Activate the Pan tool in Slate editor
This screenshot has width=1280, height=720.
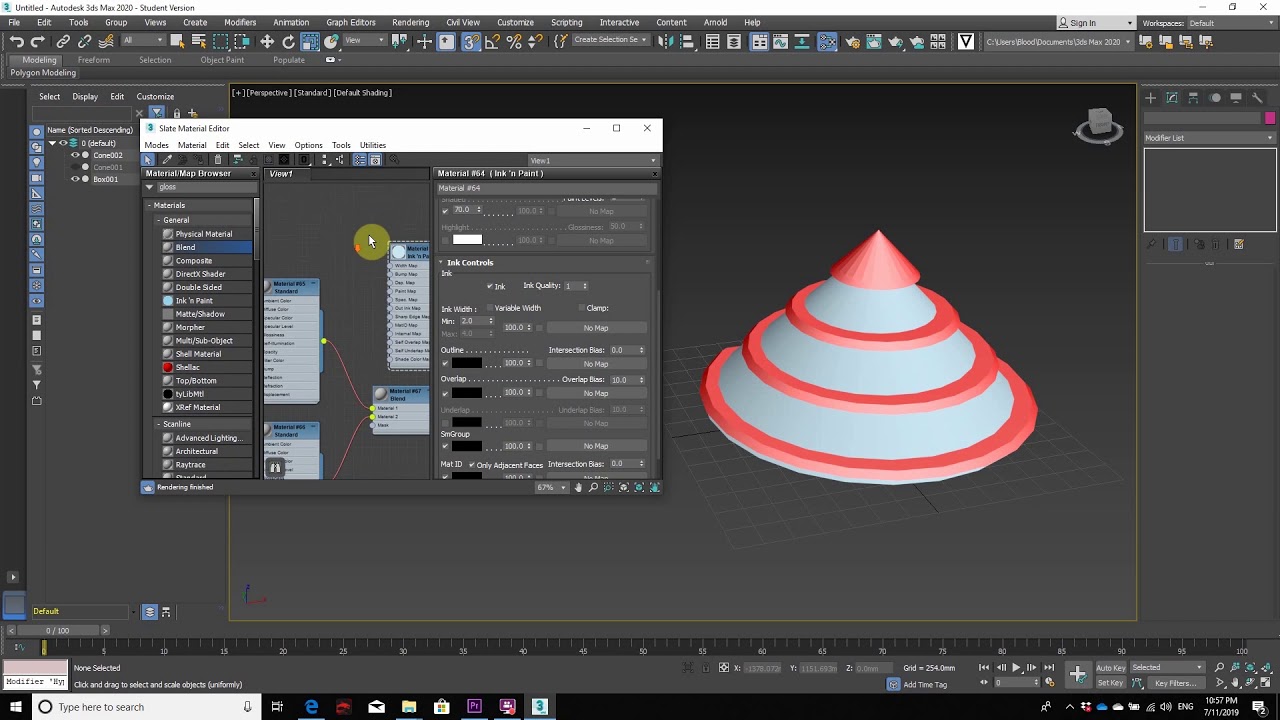coord(578,487)
